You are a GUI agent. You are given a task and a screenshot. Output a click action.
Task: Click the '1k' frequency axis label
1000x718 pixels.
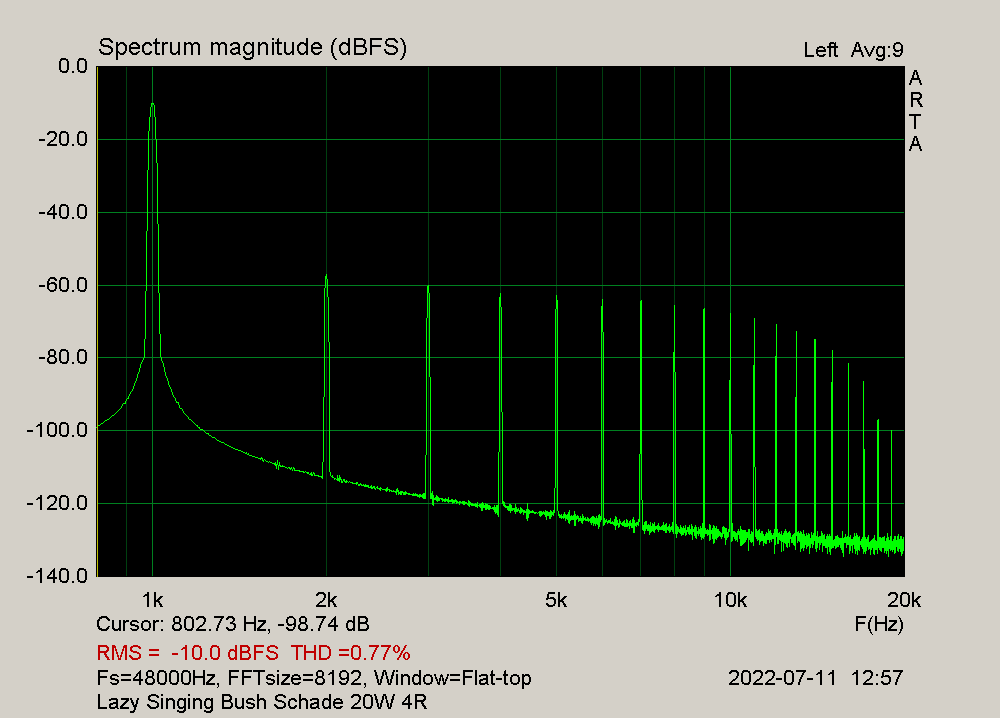point(152,600)
